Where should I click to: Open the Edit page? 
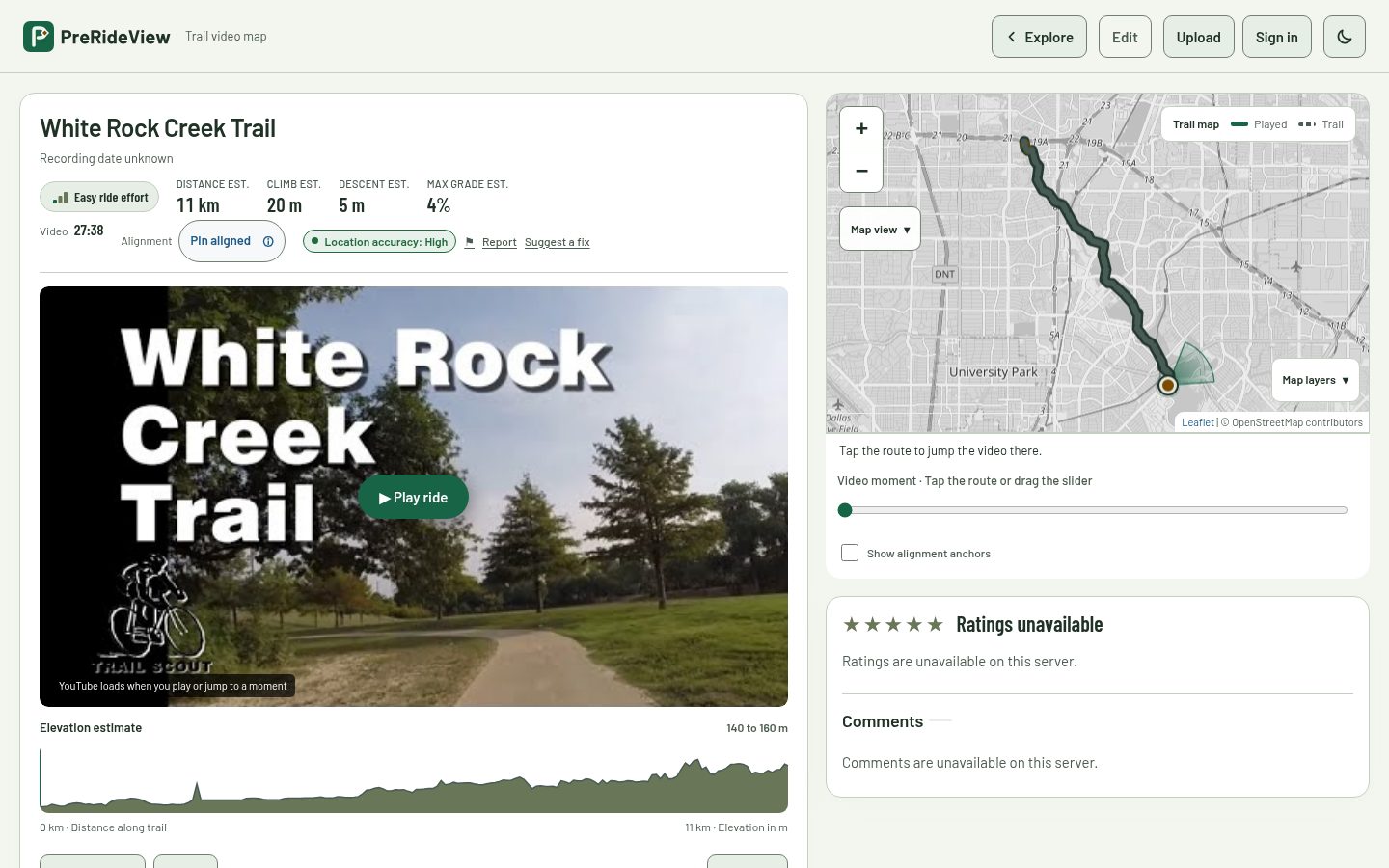(x=1125, y=37)
